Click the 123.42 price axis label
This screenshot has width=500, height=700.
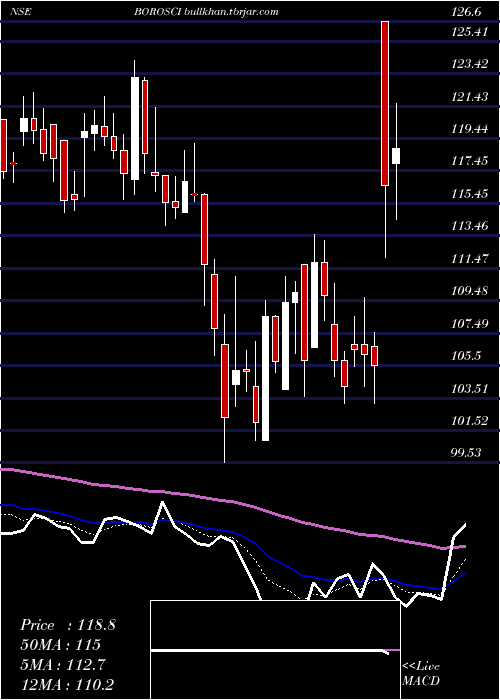[470, 65]
